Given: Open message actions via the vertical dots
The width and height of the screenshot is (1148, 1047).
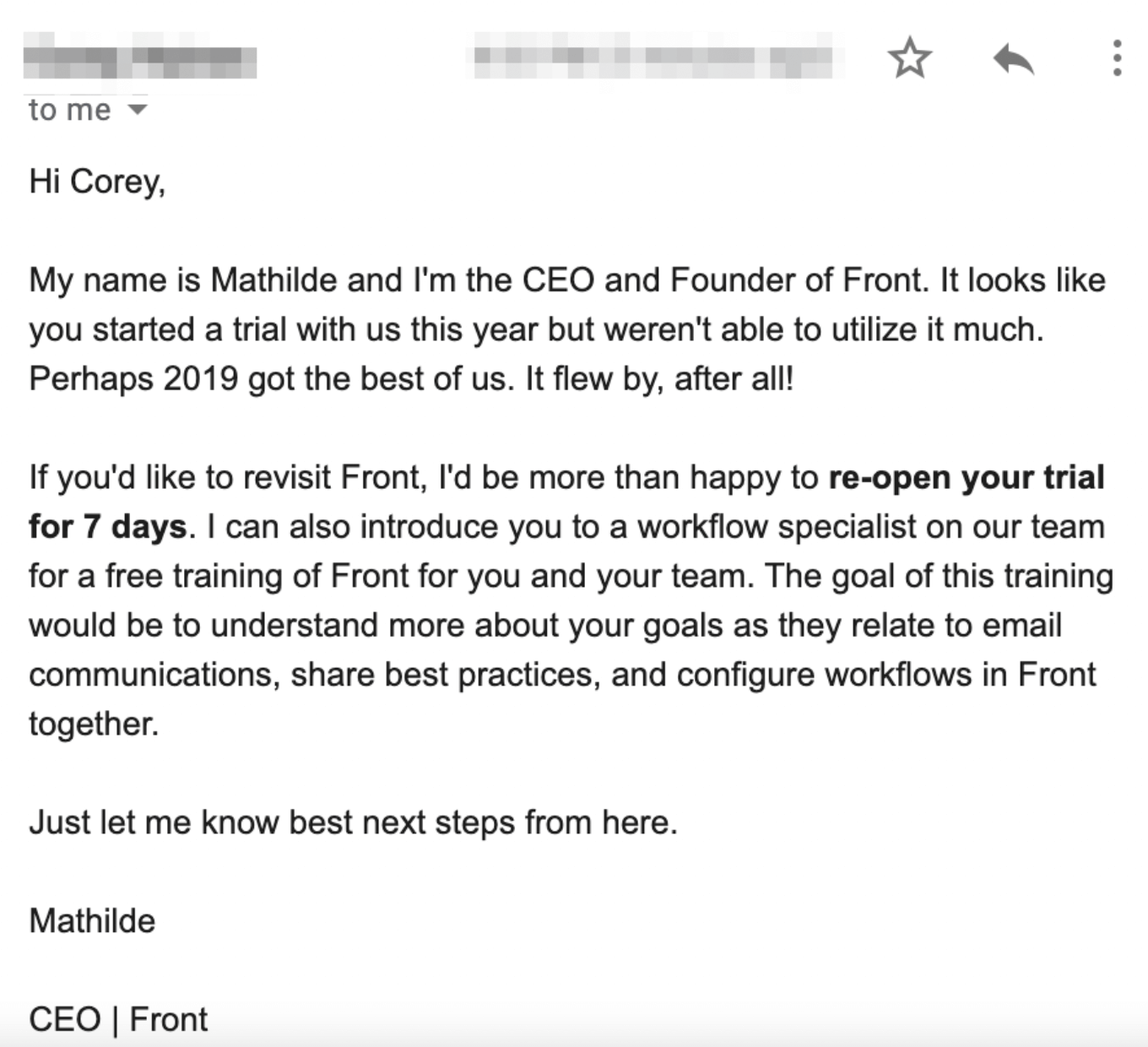Looking at the screenshot, I should pyautogui.click(x=1118, y=57).
